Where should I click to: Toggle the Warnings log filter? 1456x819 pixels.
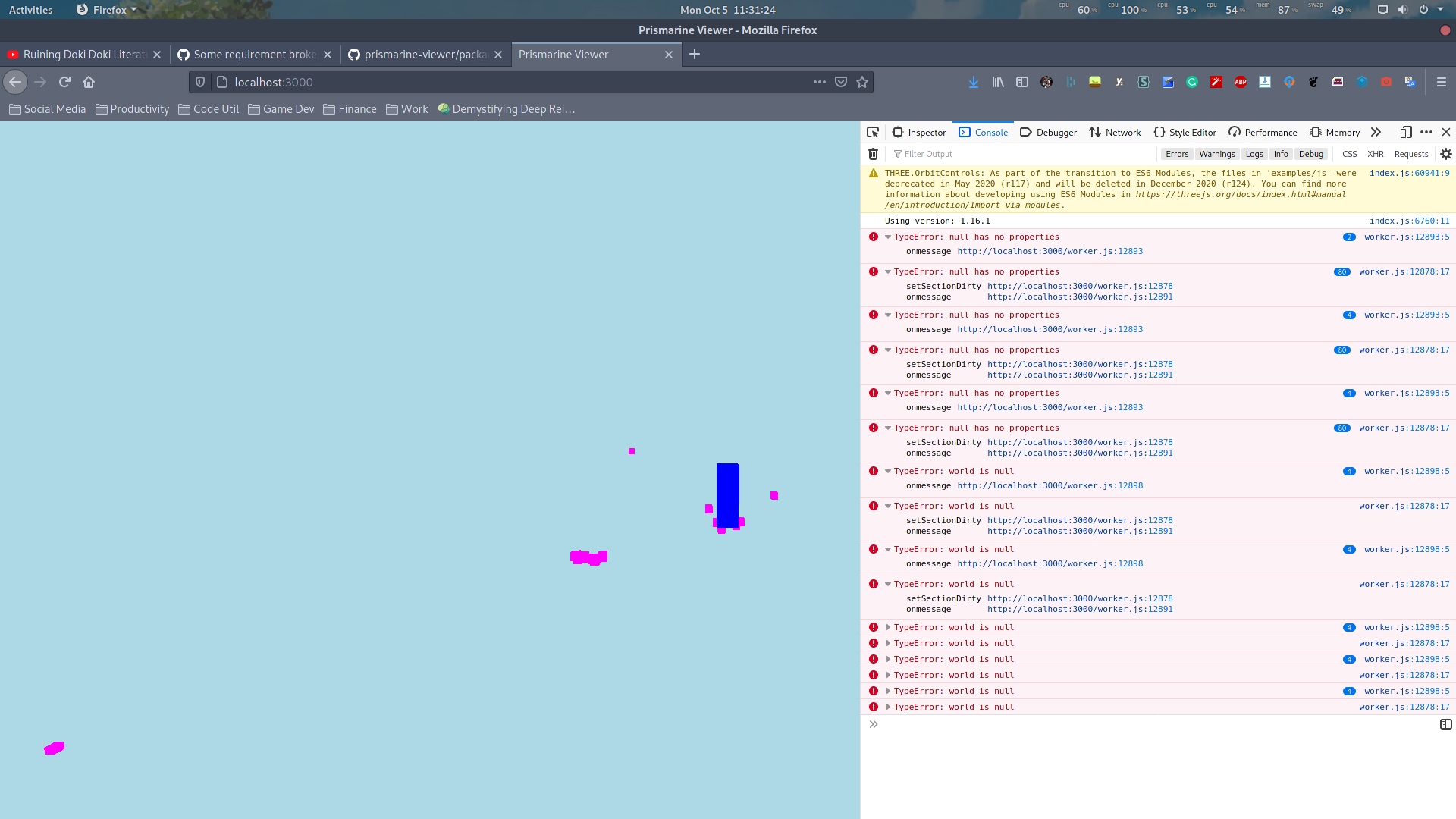tap(1217, 153)
